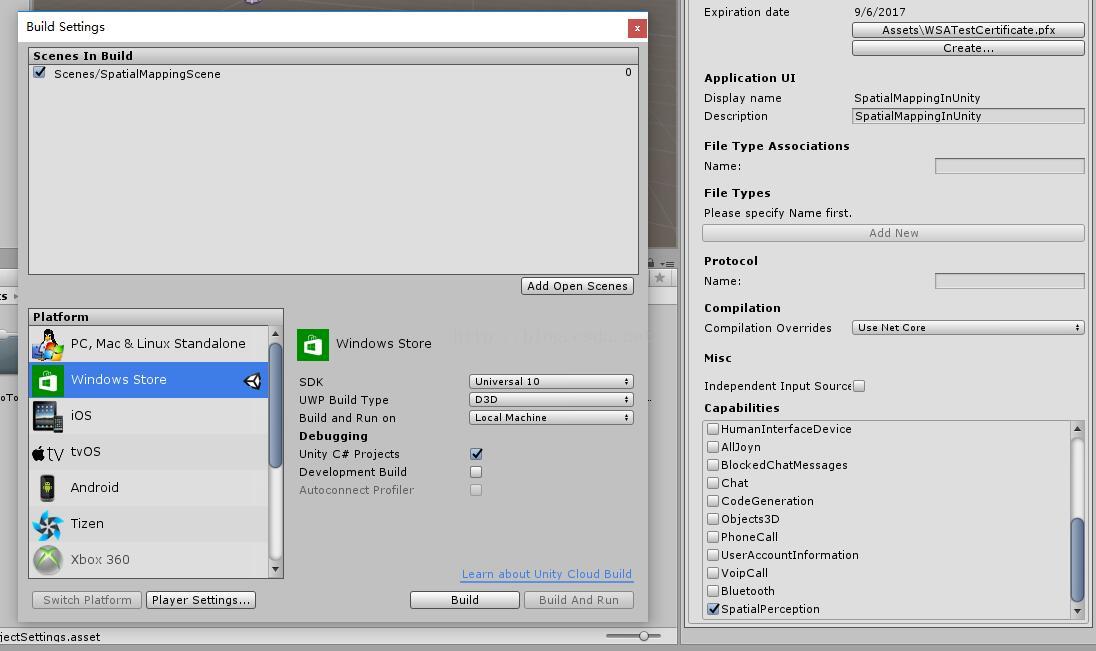Image resolution: width=1096 pixels, height=651 pixels.
Task: Click the zoom slider at bottom
Action: click(x=644, y=636)
